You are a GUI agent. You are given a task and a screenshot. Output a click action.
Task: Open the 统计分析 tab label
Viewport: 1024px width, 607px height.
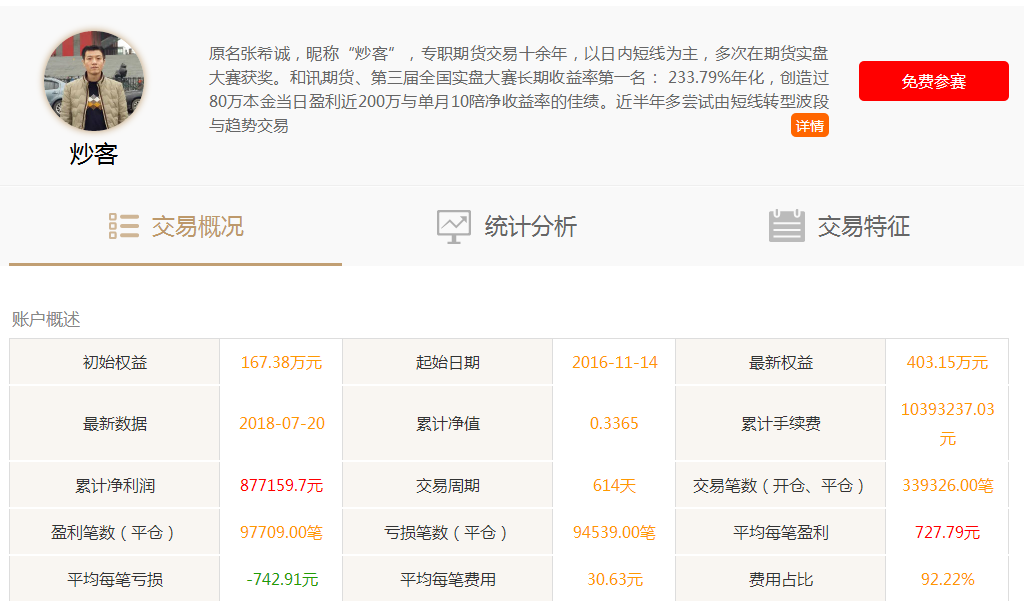click(x=530, y=227)
